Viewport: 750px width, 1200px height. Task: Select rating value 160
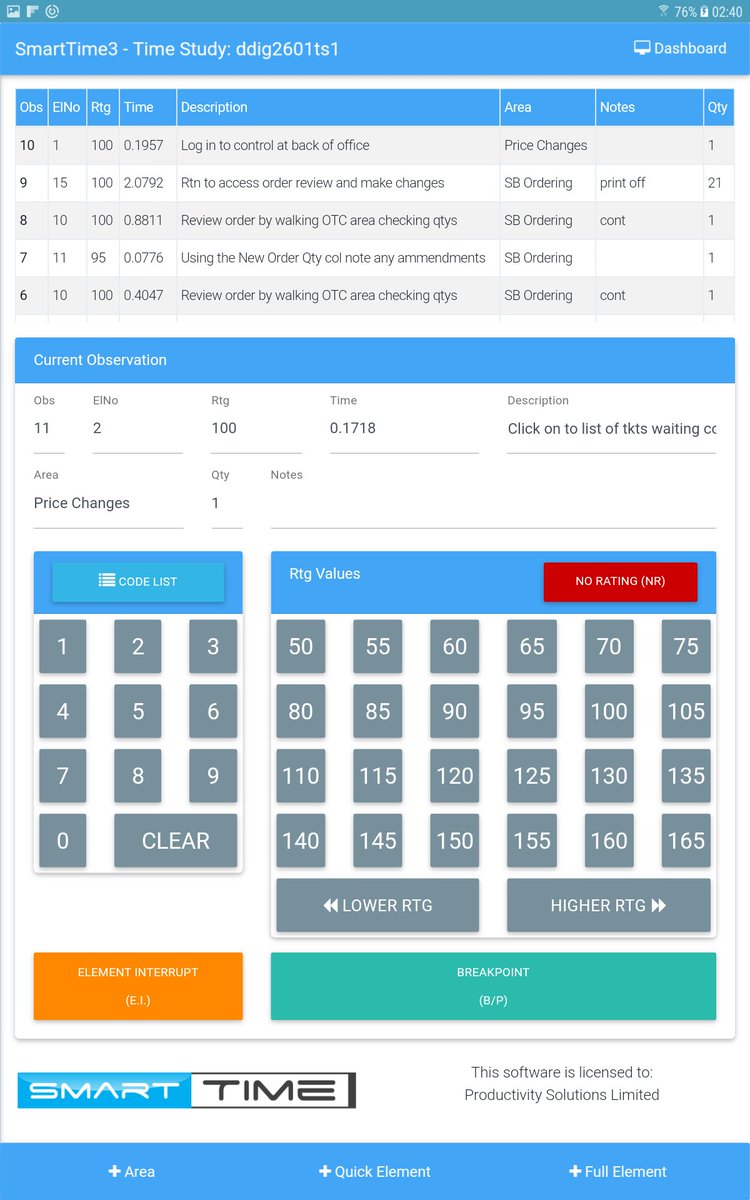609,841
